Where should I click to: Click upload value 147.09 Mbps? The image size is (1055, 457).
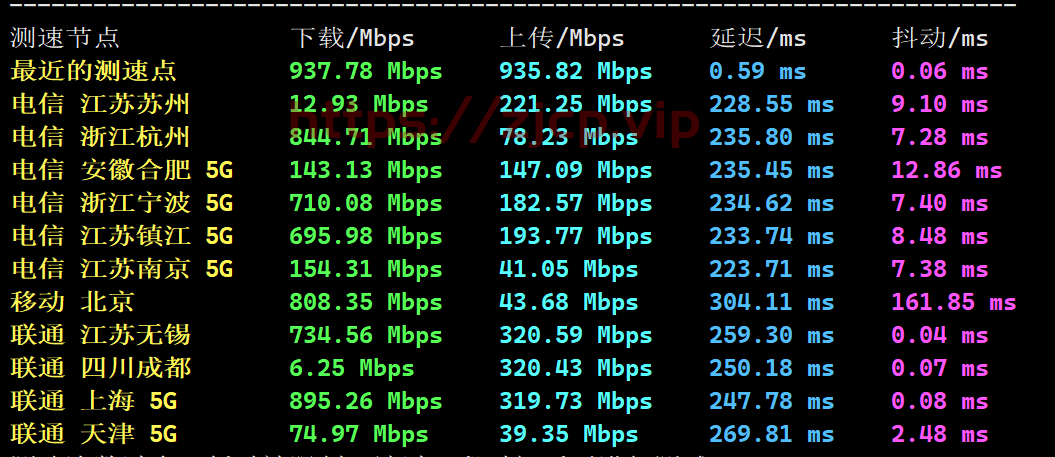tap(576, 170)
